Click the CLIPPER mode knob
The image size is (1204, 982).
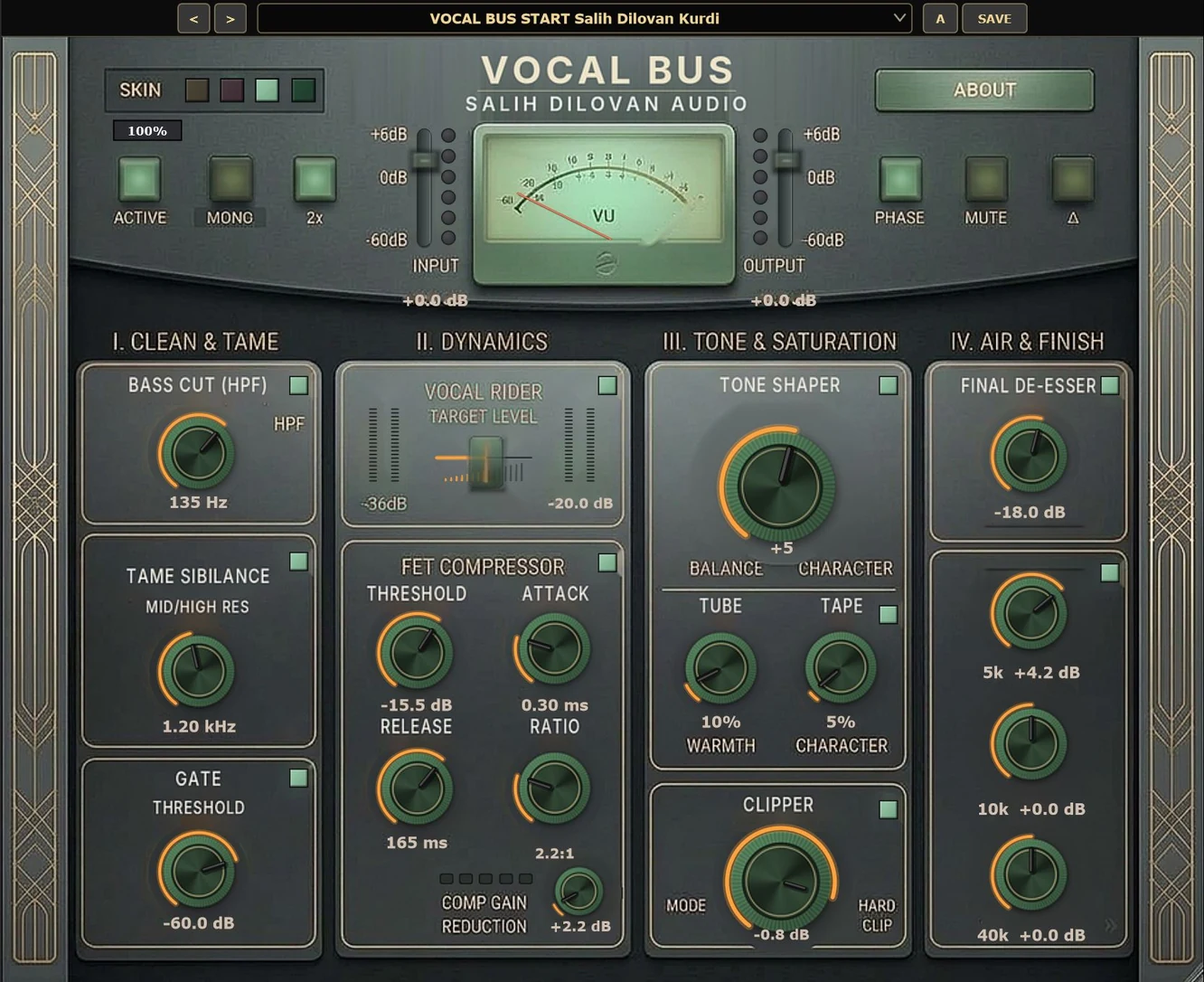pos(780,881)
